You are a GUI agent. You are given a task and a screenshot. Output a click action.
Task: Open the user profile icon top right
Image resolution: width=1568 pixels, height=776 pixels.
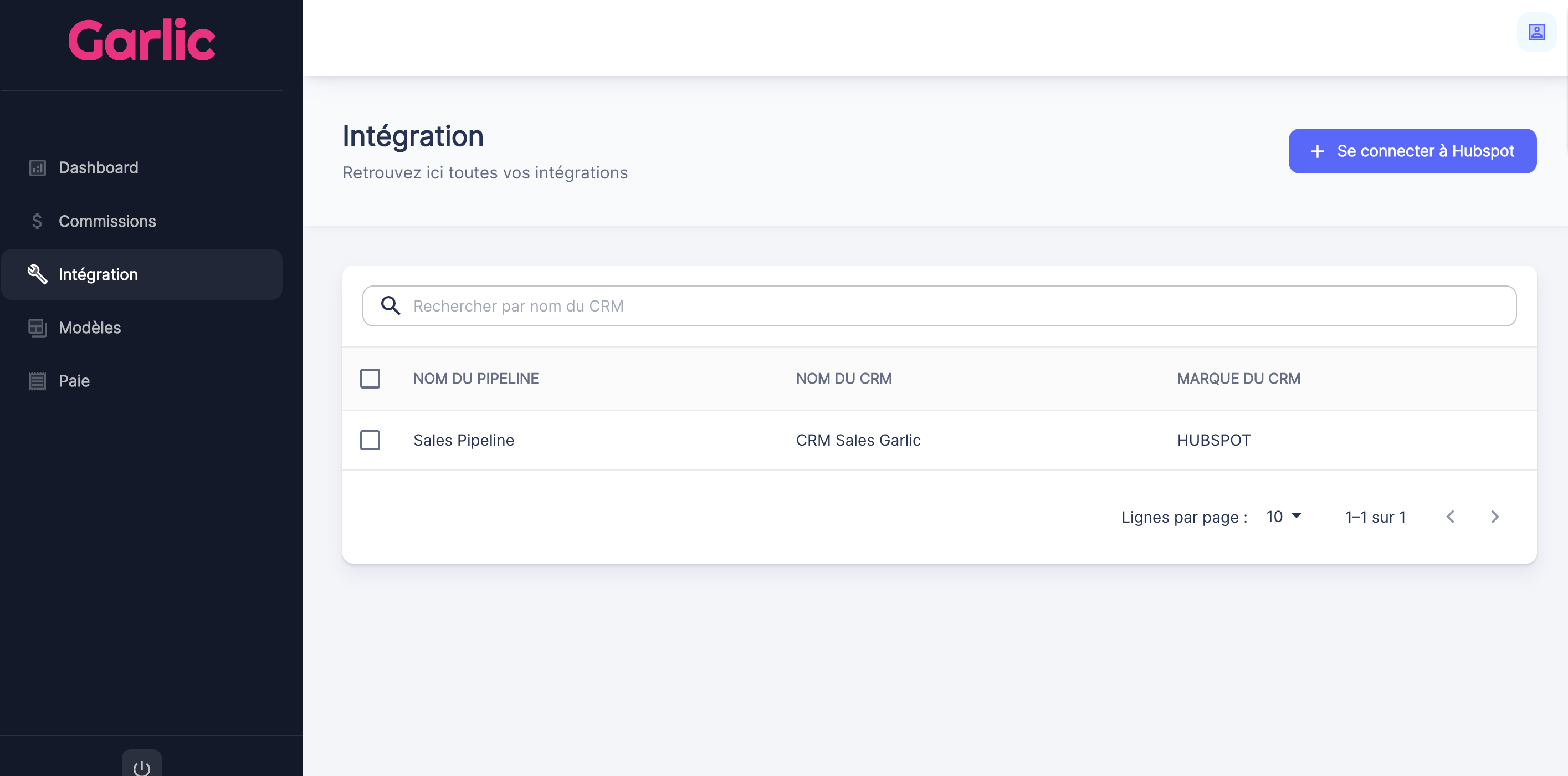pyautogui.click(x=1536, y=32)
